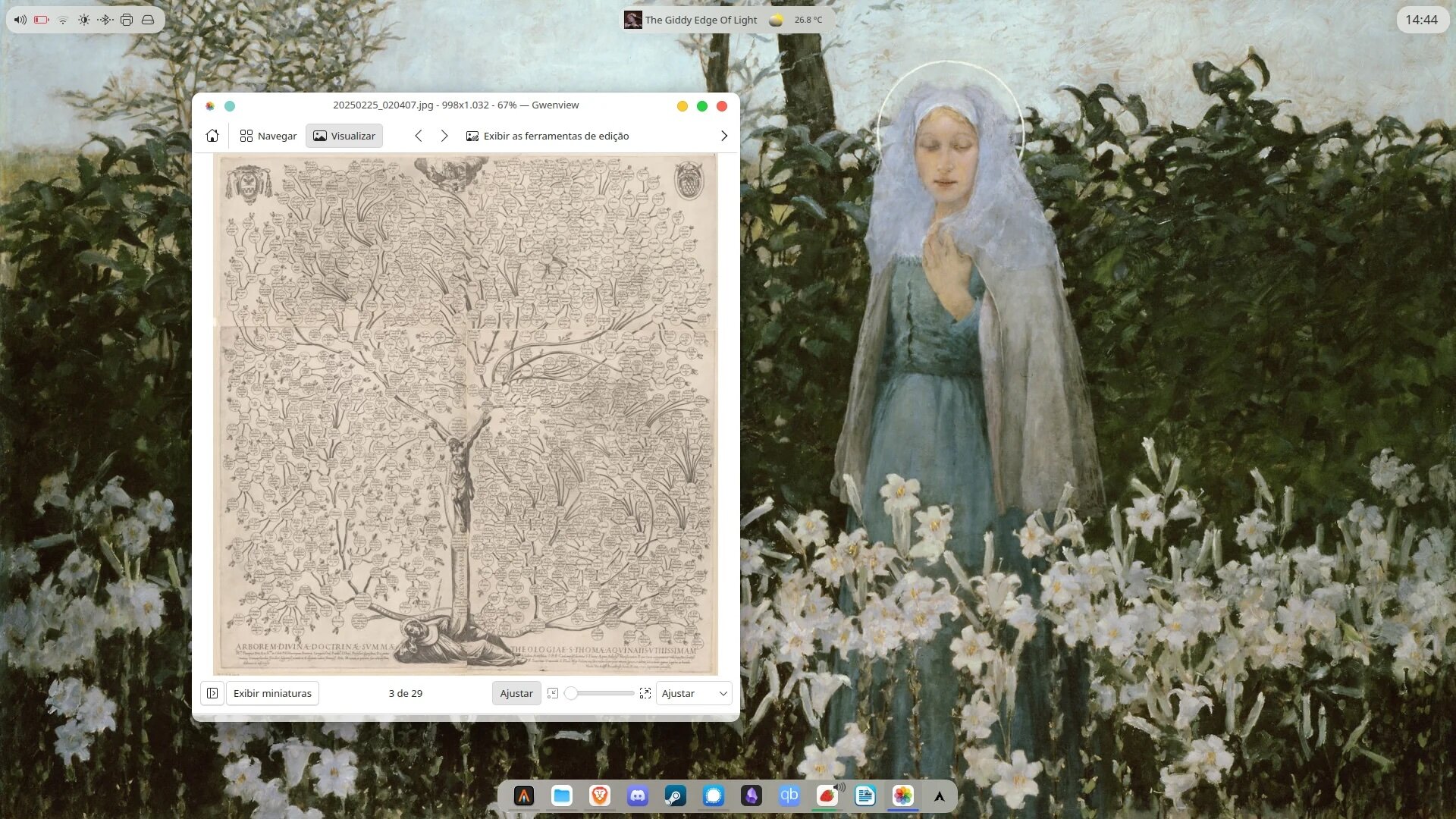Toggle the sidebar panel icon
Image resolution: width=1456 pixels, height=819 pixels.
click(212, 693)
